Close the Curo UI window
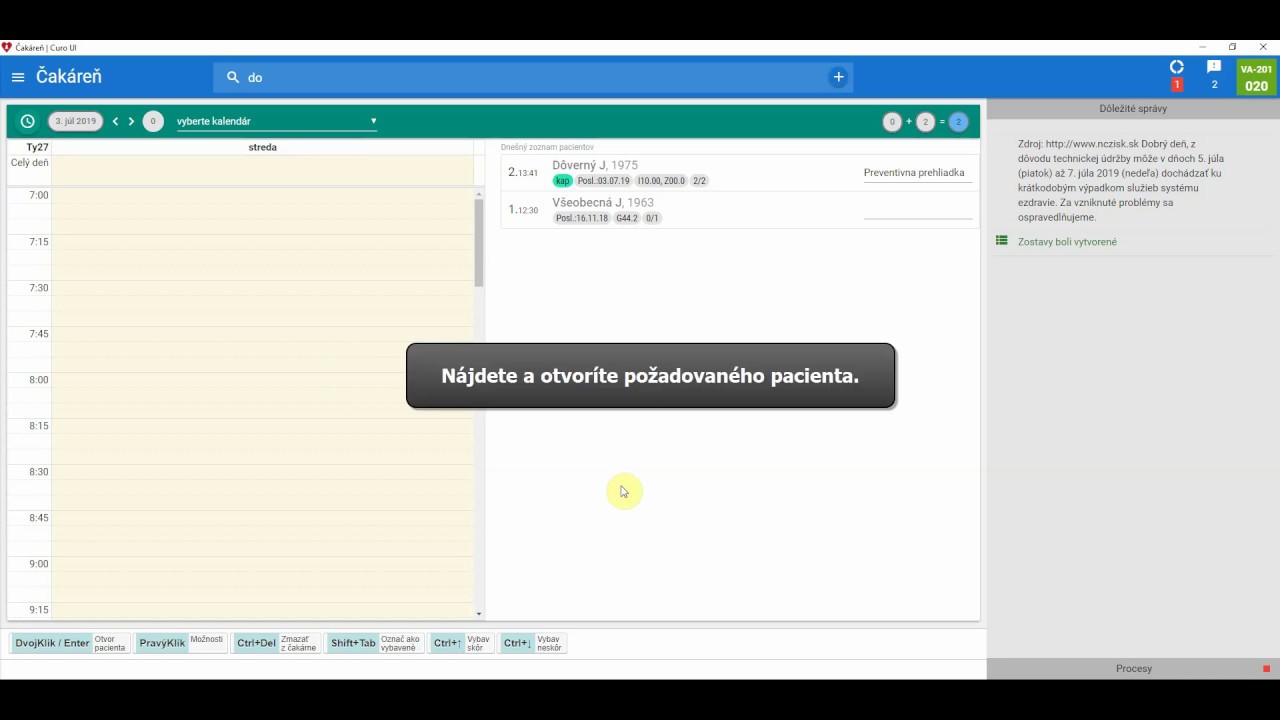This screenshot has height=720, width=1280. click(1263, 47)
